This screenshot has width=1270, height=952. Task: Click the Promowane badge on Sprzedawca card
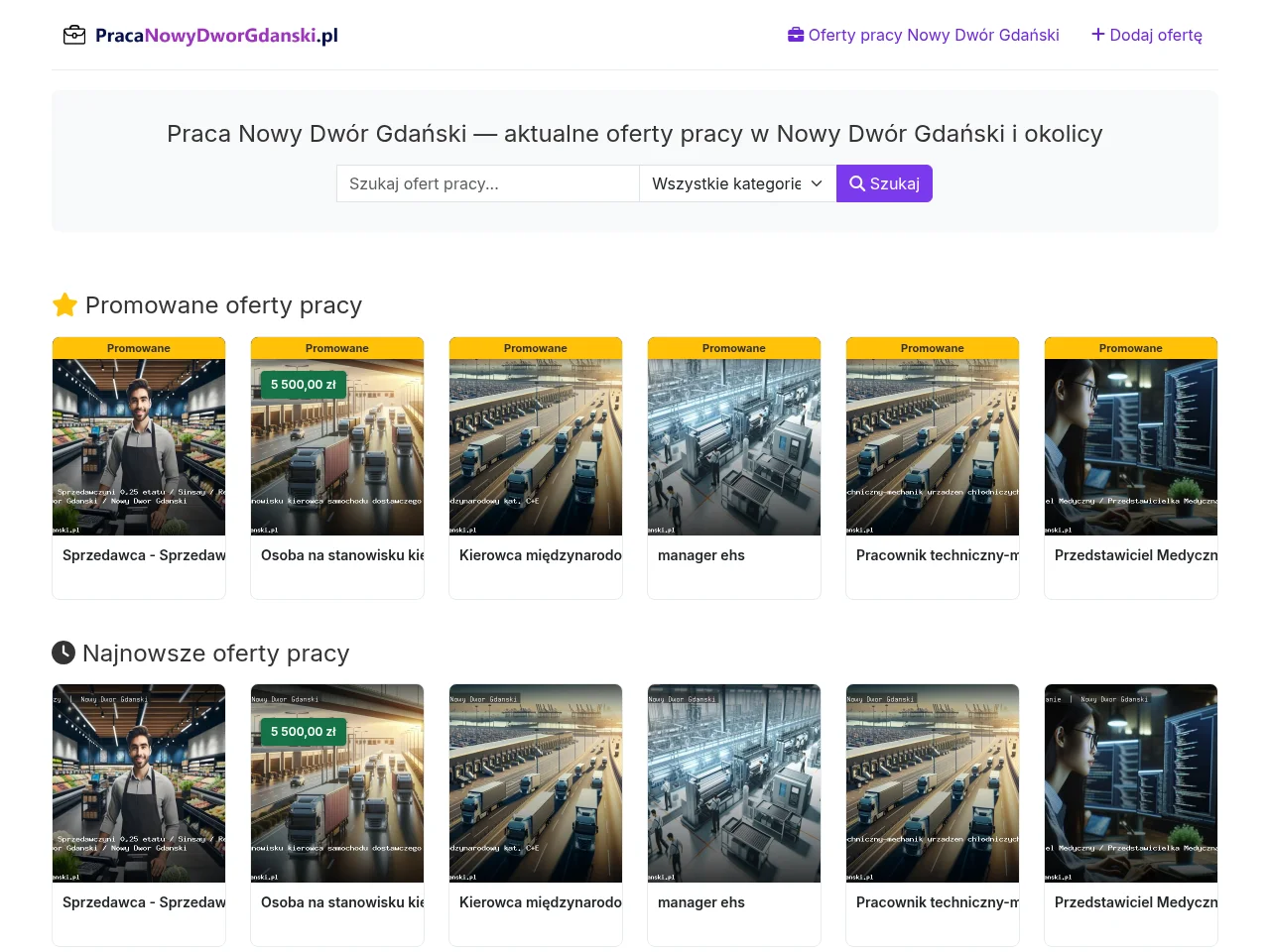click(139, 348)
